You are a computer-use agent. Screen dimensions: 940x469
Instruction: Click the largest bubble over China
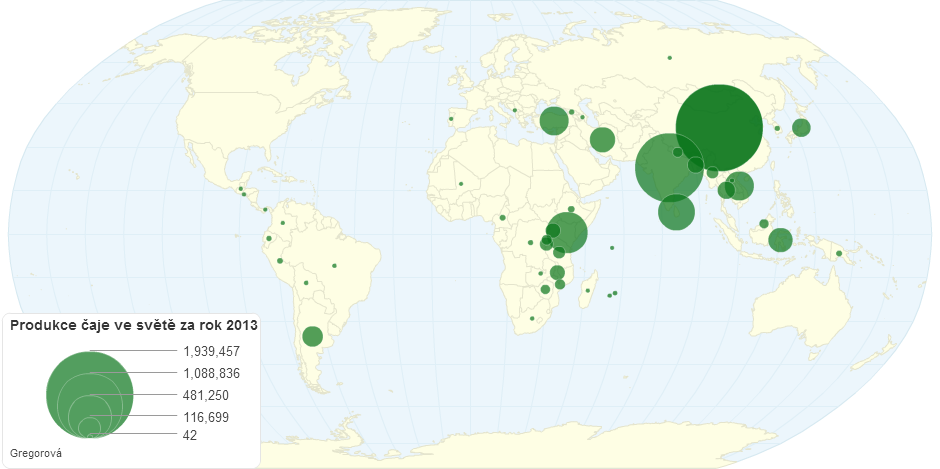coord(719,127)
